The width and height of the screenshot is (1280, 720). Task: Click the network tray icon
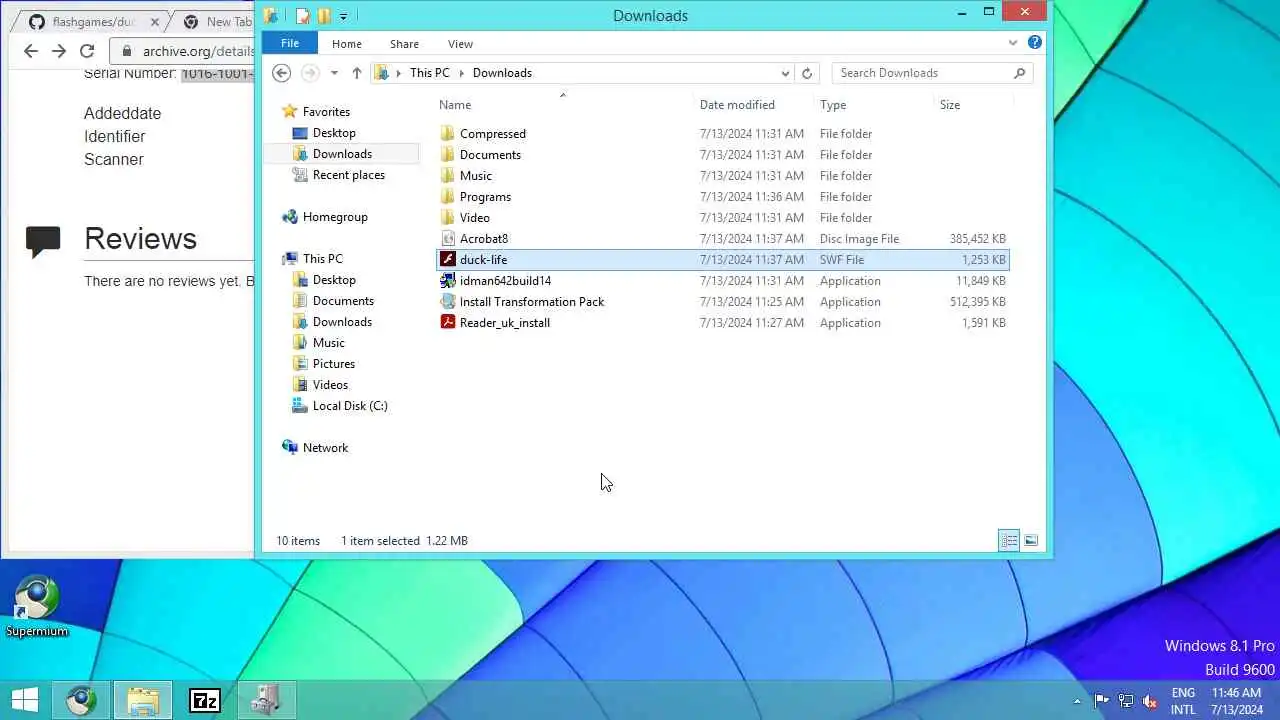pos(1126,701)
